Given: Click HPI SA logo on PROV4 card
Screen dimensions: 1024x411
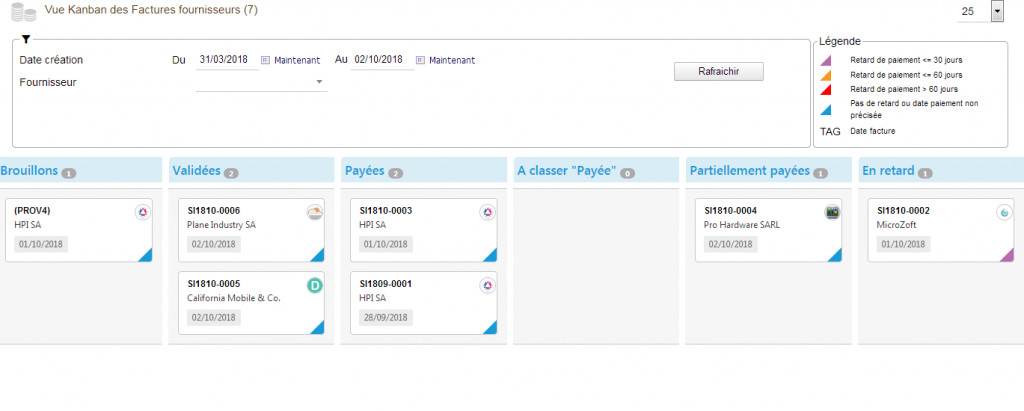Looking at the screenshot, I should tap(142, 212).
